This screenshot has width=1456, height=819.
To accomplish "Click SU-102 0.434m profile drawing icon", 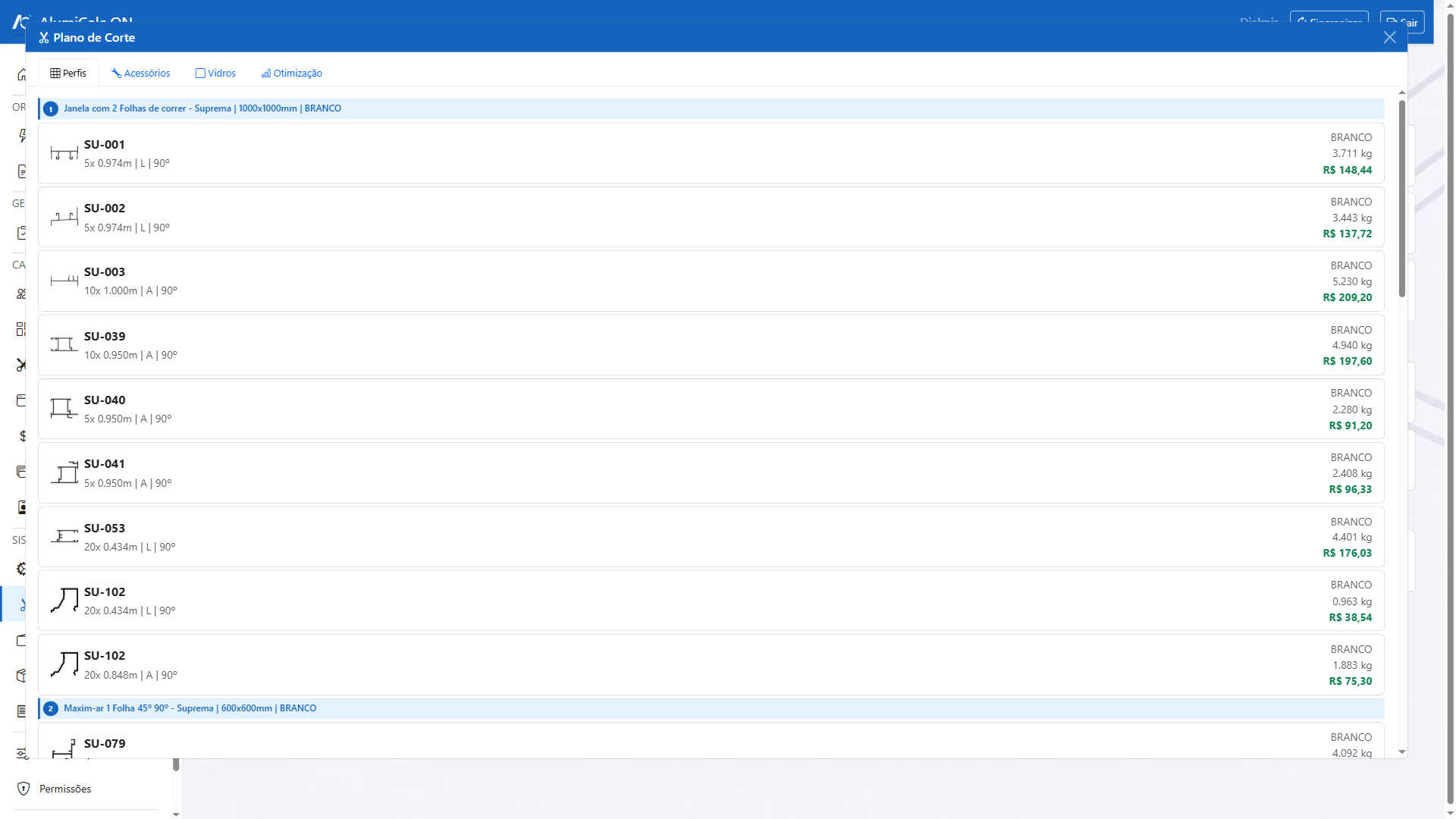I will coord(64,601).
